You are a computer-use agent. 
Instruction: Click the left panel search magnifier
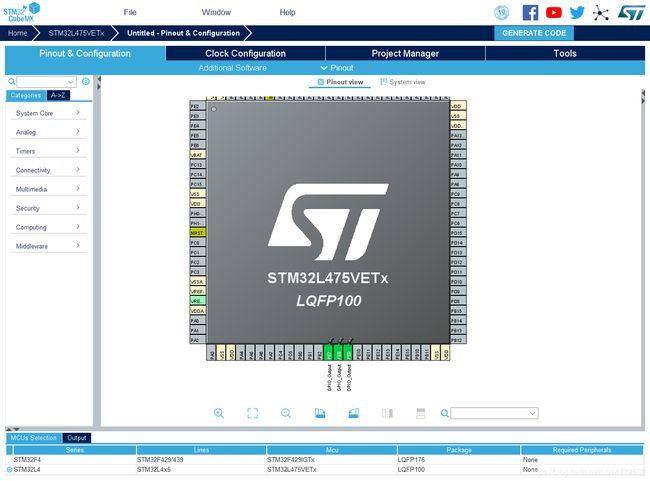pos(12,81)
